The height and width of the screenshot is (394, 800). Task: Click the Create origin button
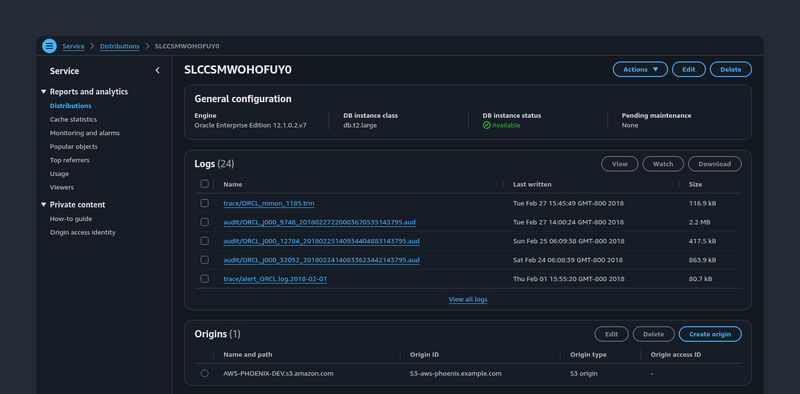(710, 334)
